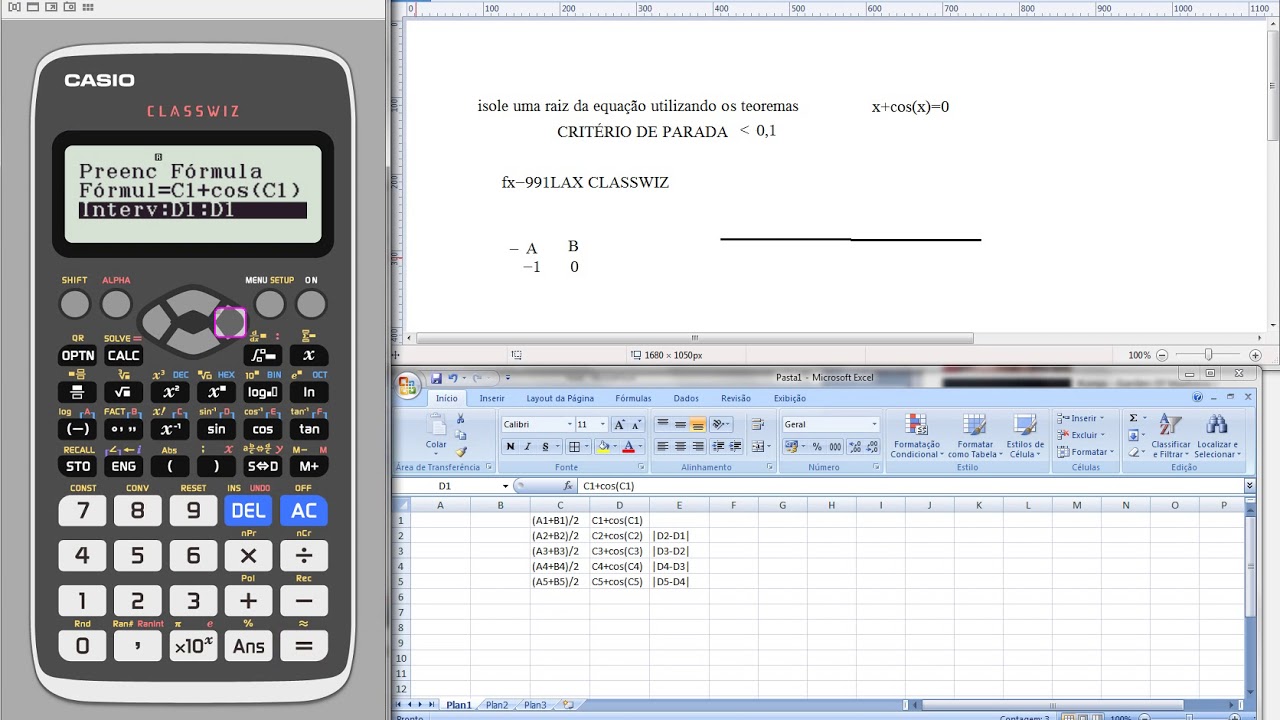
Task: Switch to the Layout da Página tab
Action: (560, 398)
